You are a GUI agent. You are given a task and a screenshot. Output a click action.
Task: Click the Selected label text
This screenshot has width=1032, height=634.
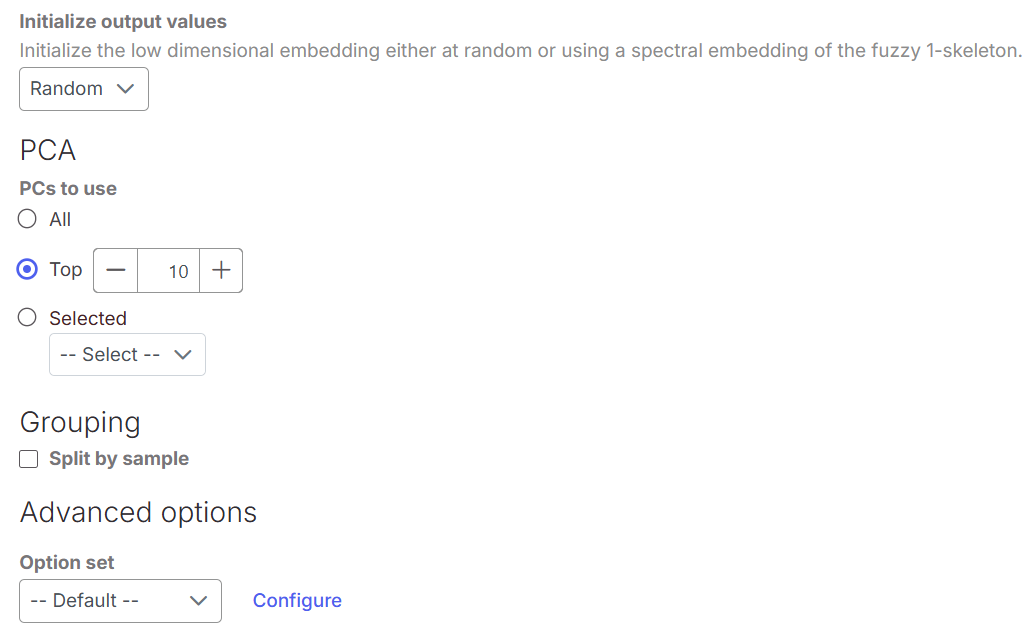point(88,319)
